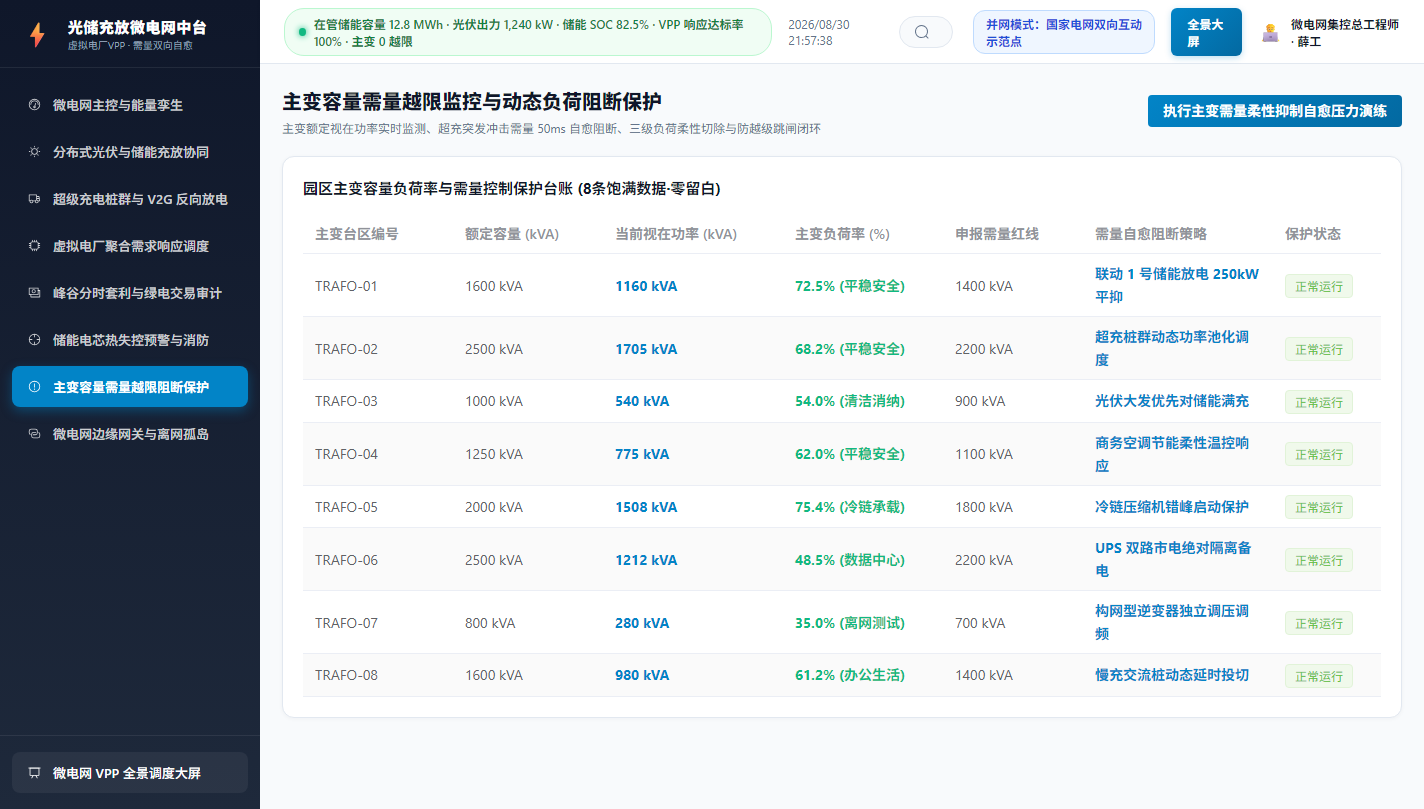Viewport: 1424px width, 809px height.
Task: Click 正常运行 status badge in TRAFO-08 row
Action: (x=1319, y=676)
